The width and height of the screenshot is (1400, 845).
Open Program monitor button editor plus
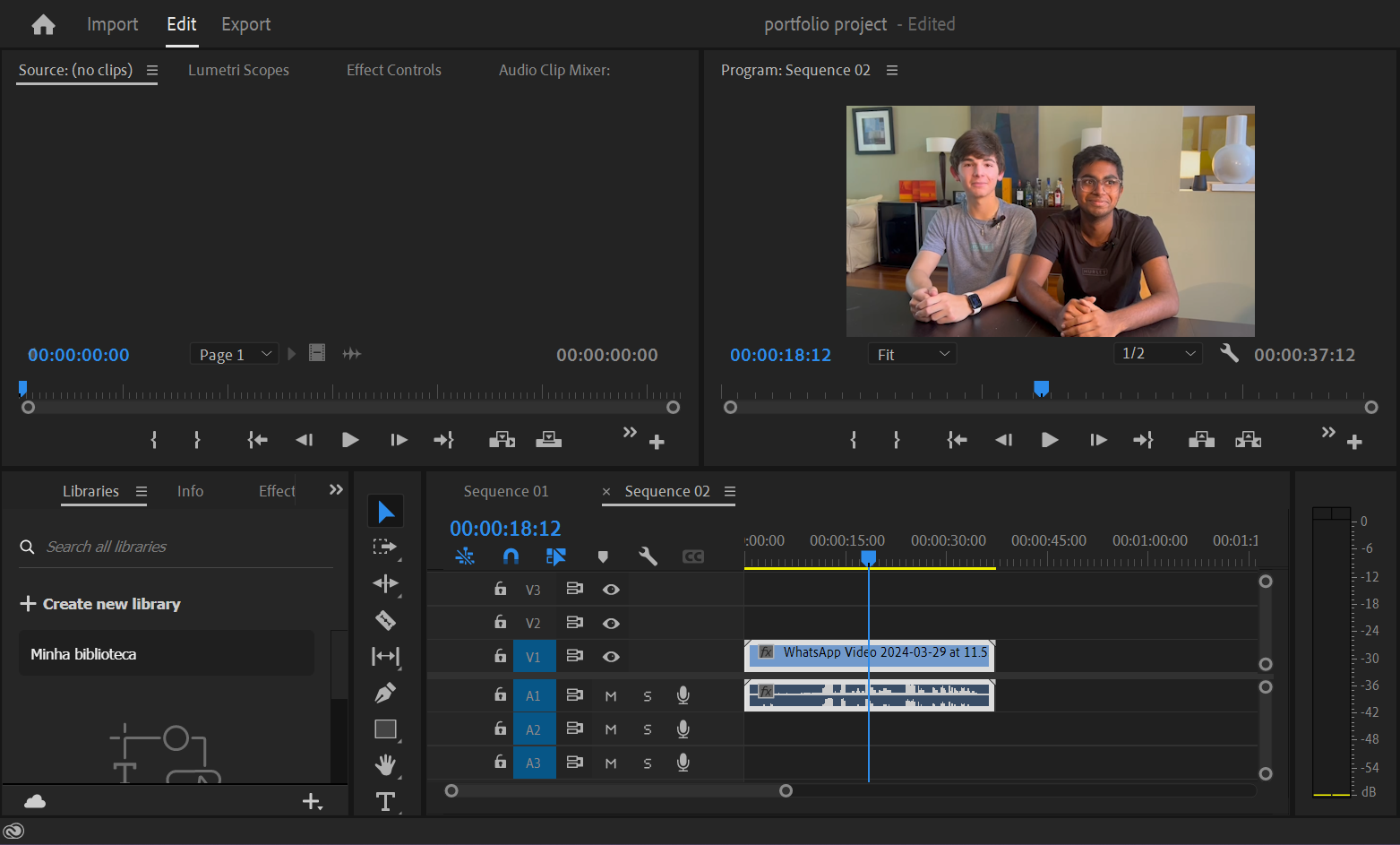pyautogui.click(x=1354, y=442)
